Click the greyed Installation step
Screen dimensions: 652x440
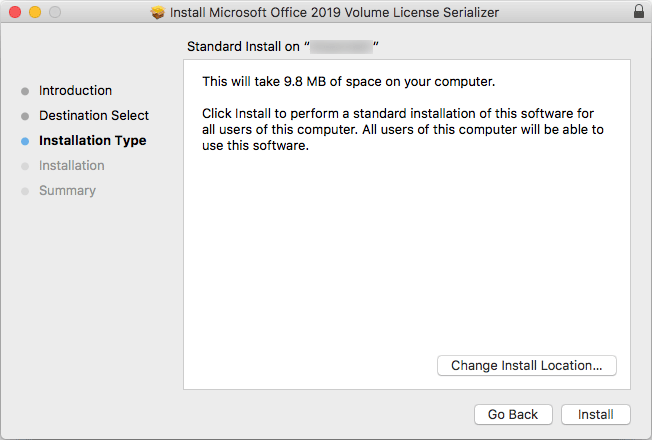tap(72, 165)
